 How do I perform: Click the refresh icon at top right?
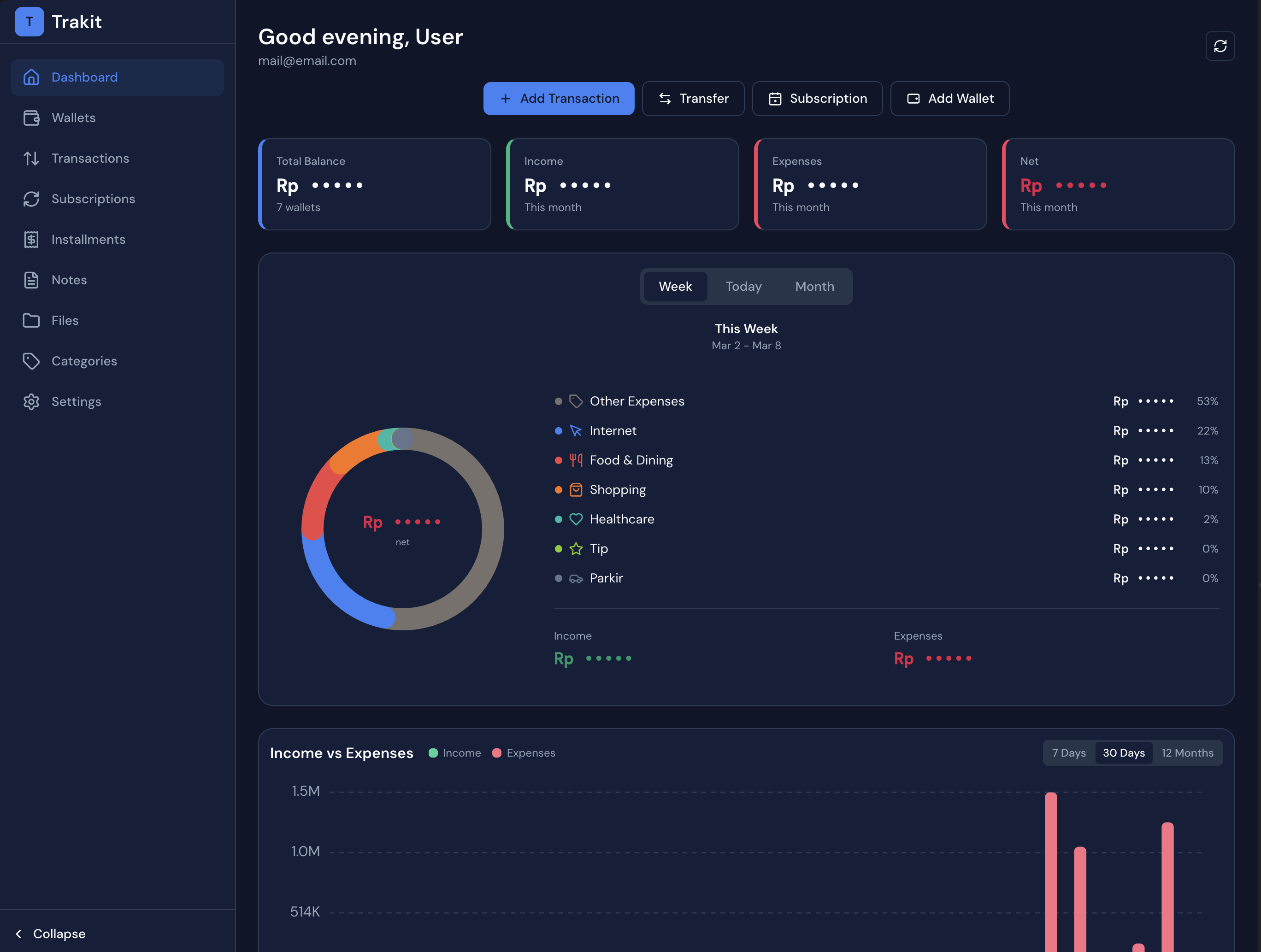[x=1220, y=46]
